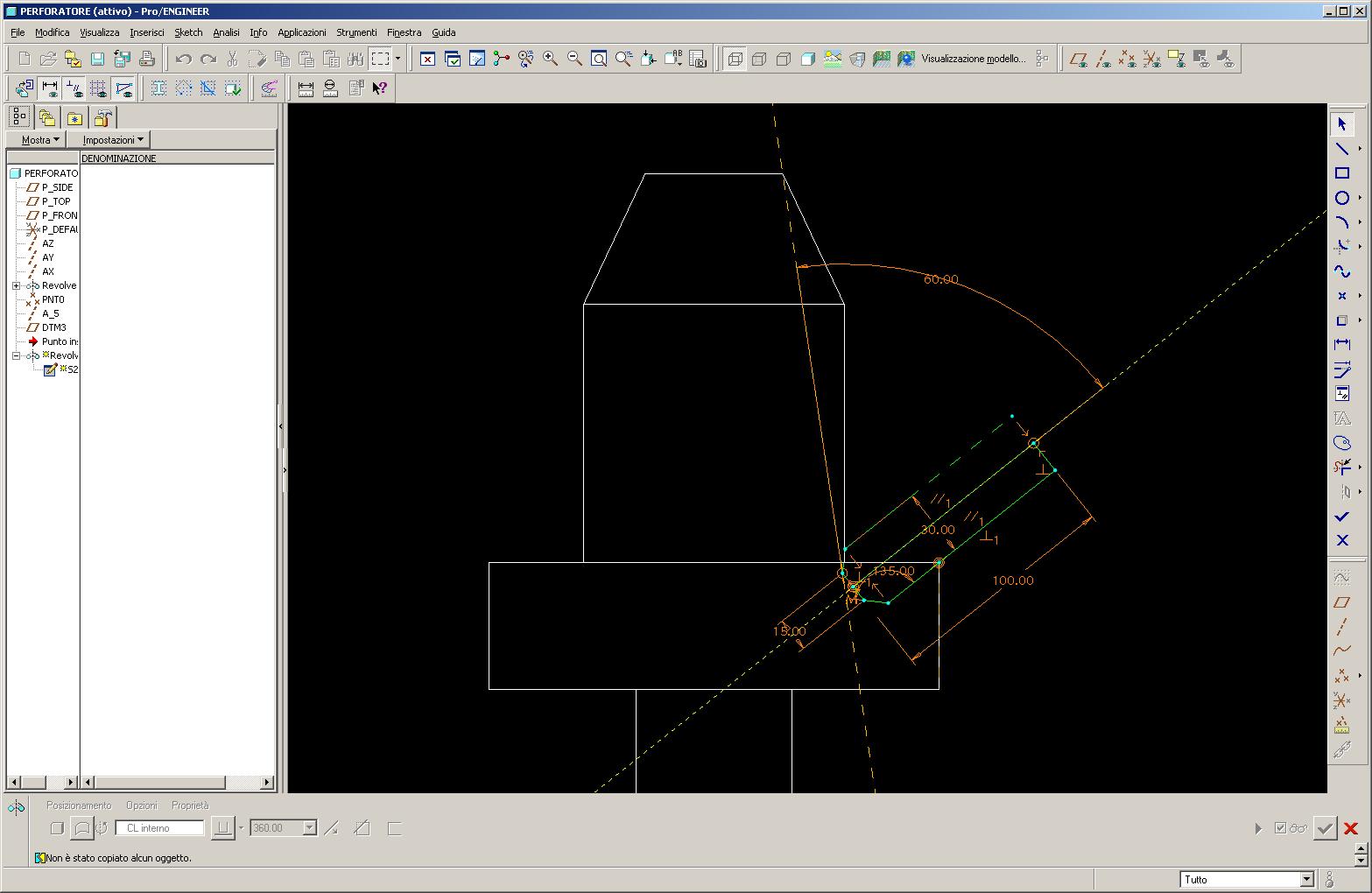Open Visualizzazione modello settings
The width and height of the screenshot is (1372, 893).
pos(973,59)
